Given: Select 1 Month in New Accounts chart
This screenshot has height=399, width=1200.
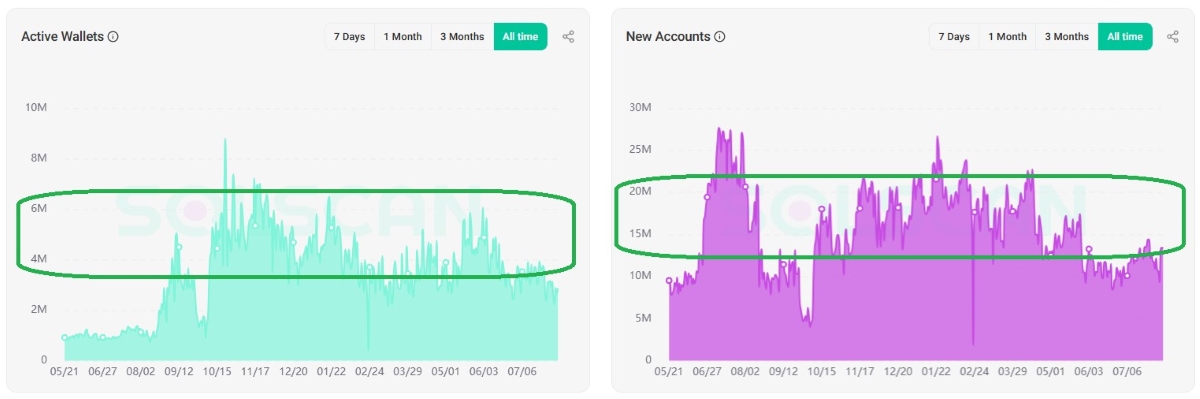Looking at the screenshot, I should pos(1008,37).
